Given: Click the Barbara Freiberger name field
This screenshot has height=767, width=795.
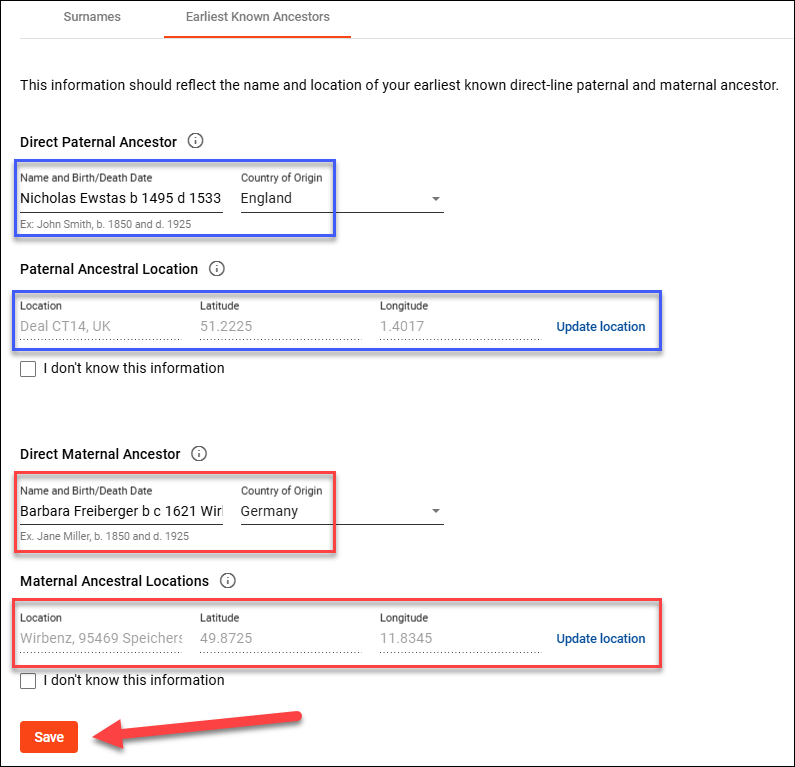Looking at the screenshot, I should 120,510.
